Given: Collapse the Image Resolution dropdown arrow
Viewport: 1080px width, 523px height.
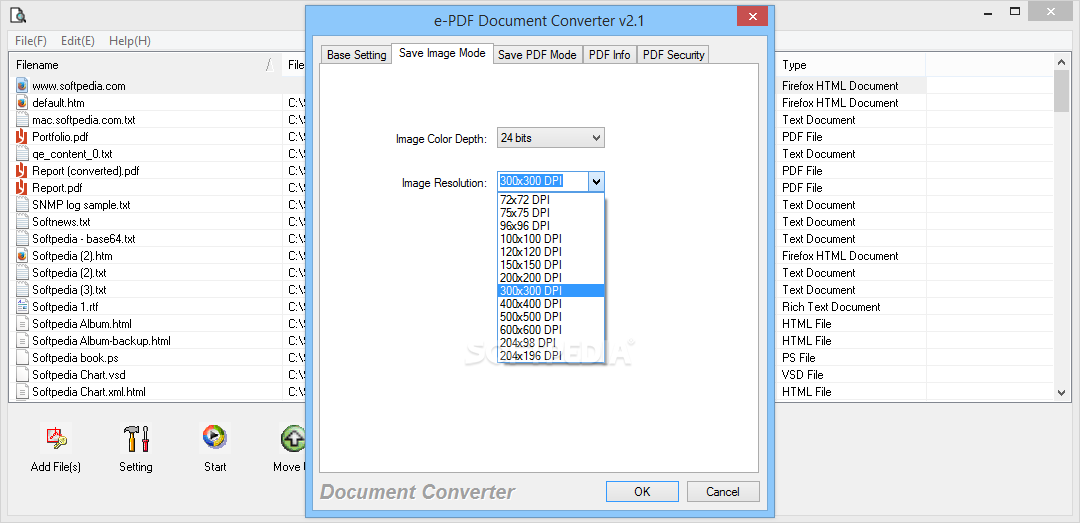Looking at the screenshot, I should click(x=596, y=182).
